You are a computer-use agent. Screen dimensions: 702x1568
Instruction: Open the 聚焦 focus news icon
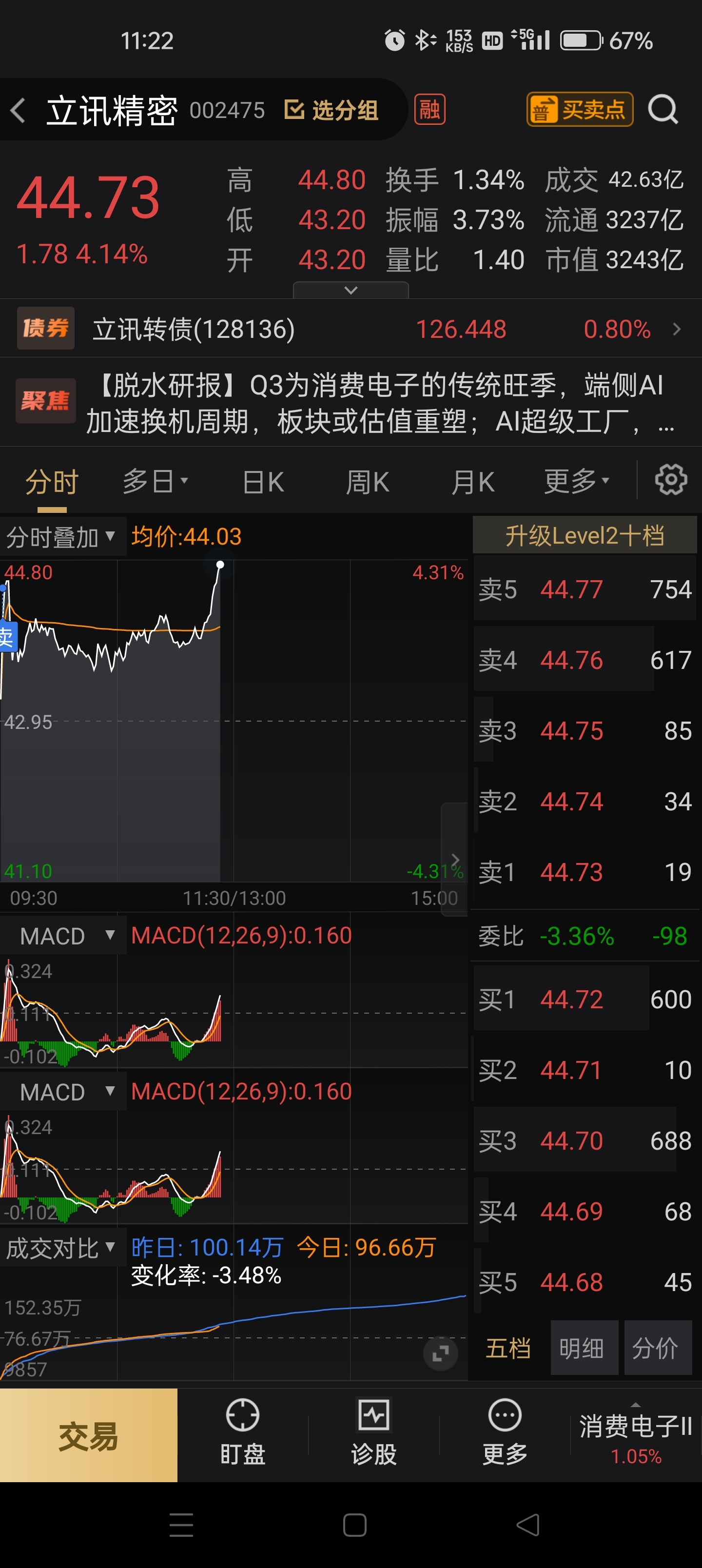point(46,400)
